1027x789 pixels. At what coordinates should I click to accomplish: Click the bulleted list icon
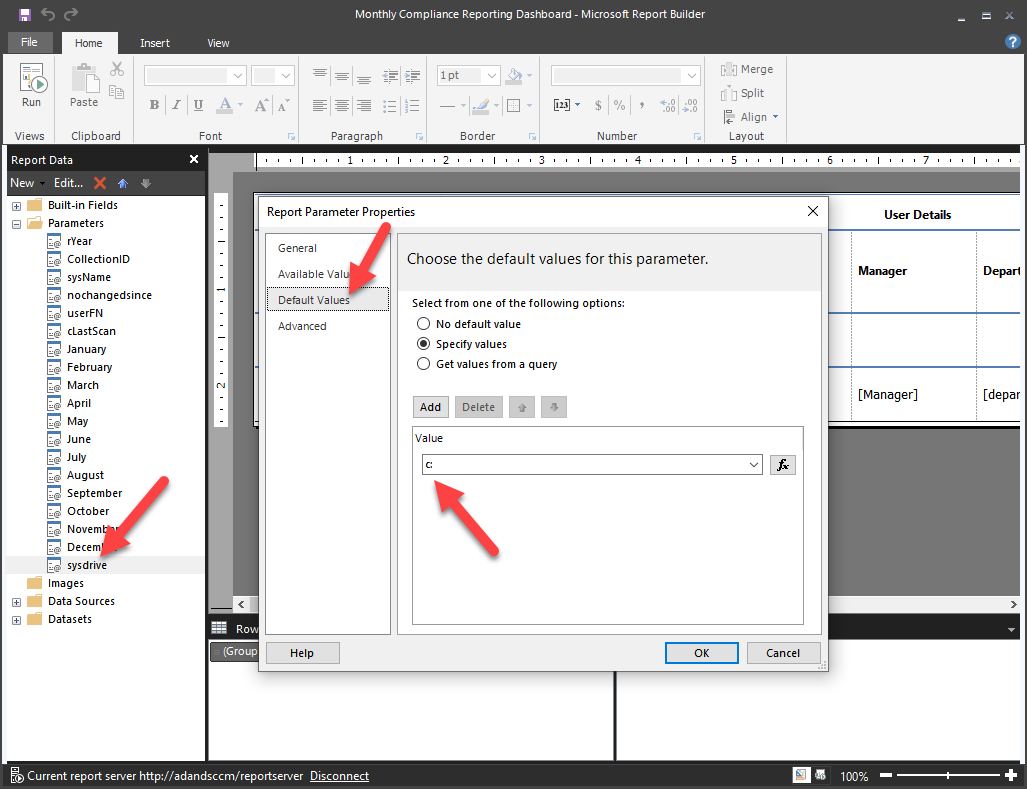390,106
